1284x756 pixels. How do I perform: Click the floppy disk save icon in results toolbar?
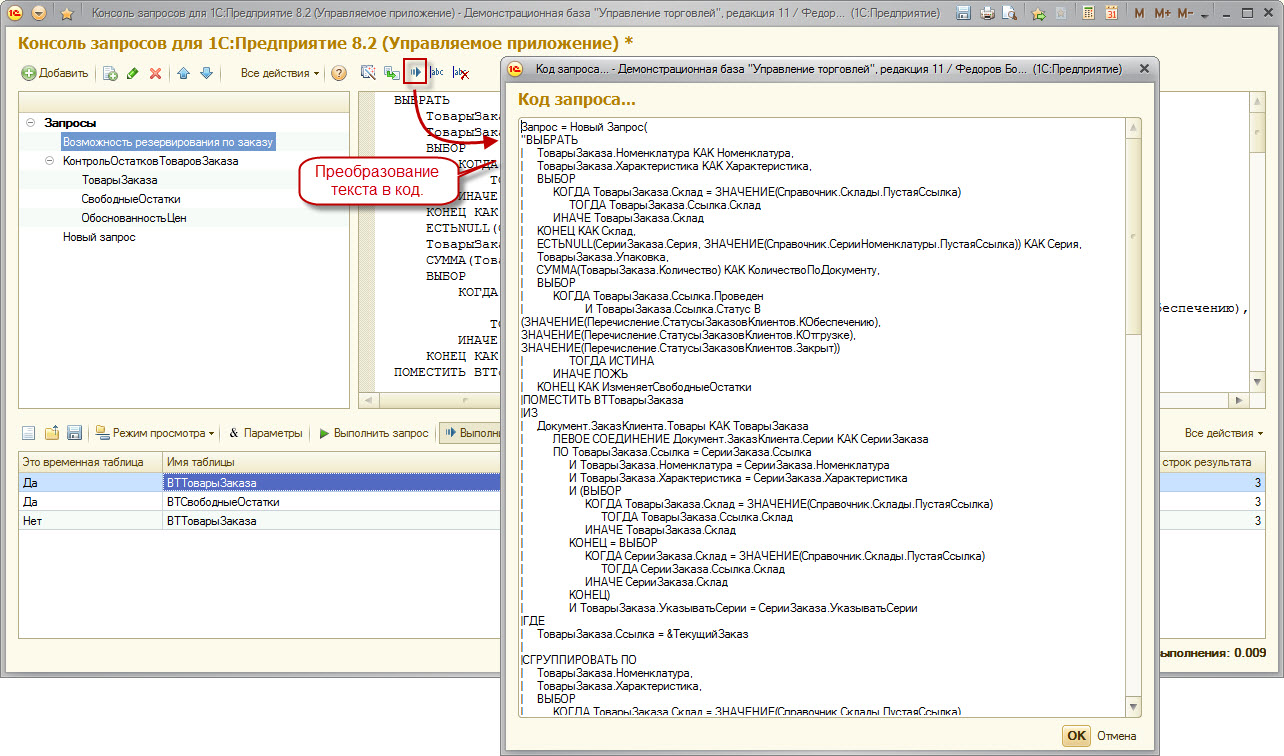(x=74, y=433)
